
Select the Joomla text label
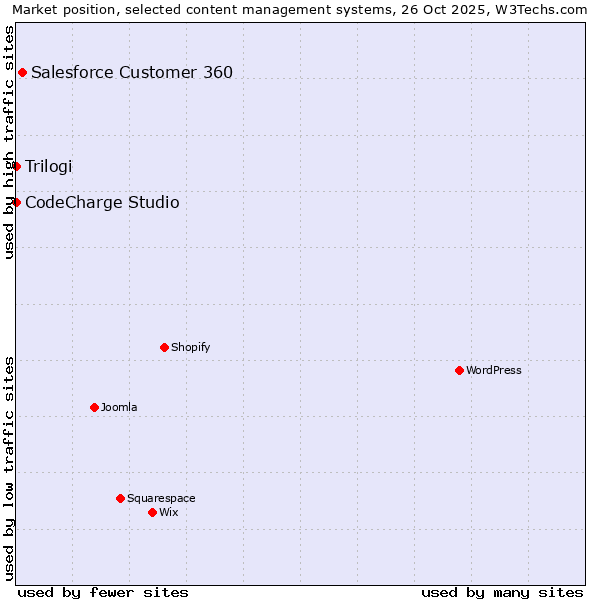pos(119,407)
